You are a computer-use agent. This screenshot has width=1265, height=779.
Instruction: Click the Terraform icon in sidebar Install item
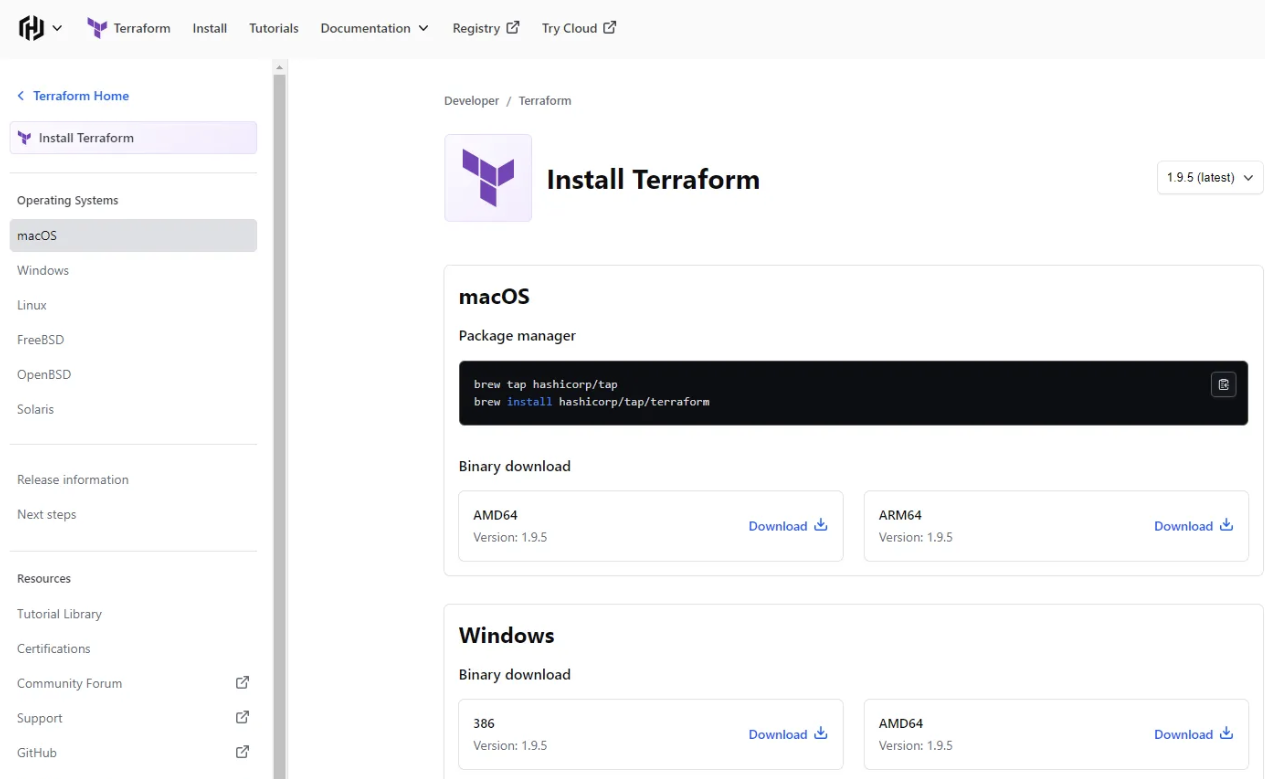(25, 138)
